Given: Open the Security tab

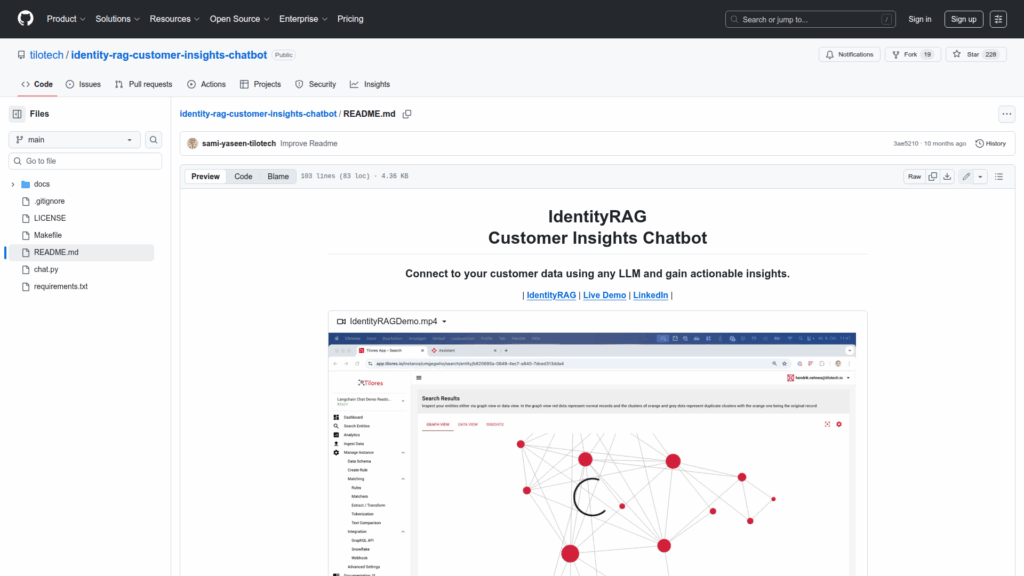Looking at the screenshot, I should [x=315, y=84].
